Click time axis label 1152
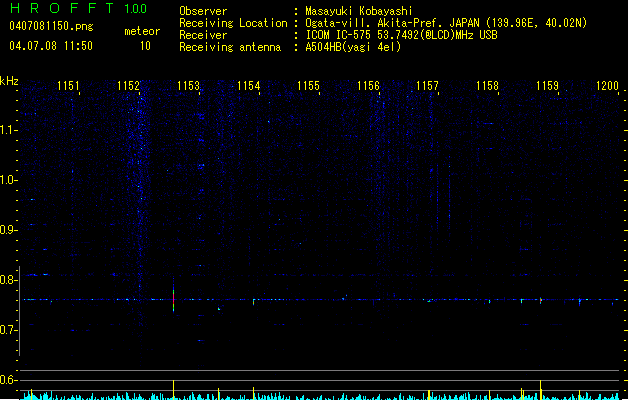This screenshot has height=400, width=629. [128, 86]
